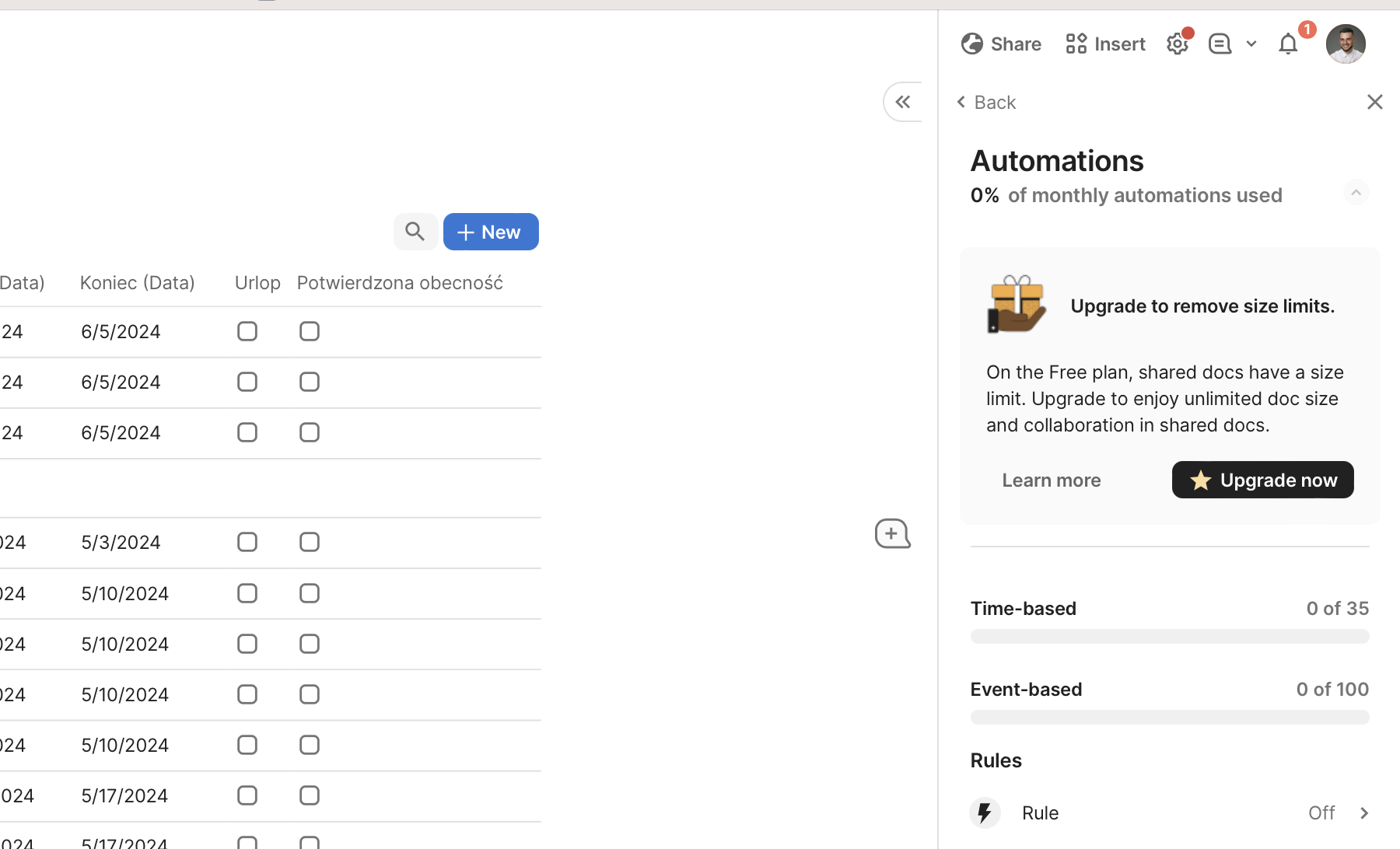Screen dimensions: 1400x849
Task: Check Potwierdzona obecność for 5/3/2024 row
Action: (310, 542)
